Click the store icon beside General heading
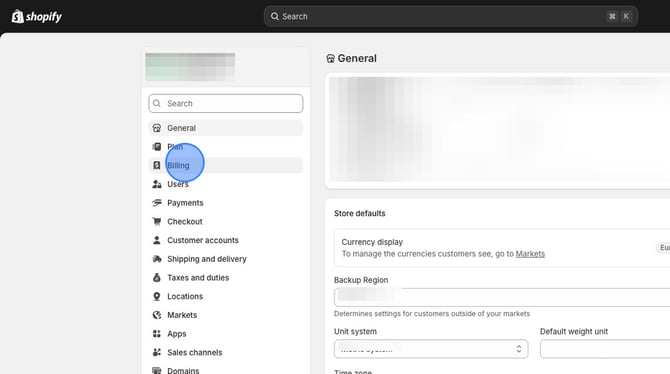This screenshot has height=374, width=670. click(x=330, y=59)
